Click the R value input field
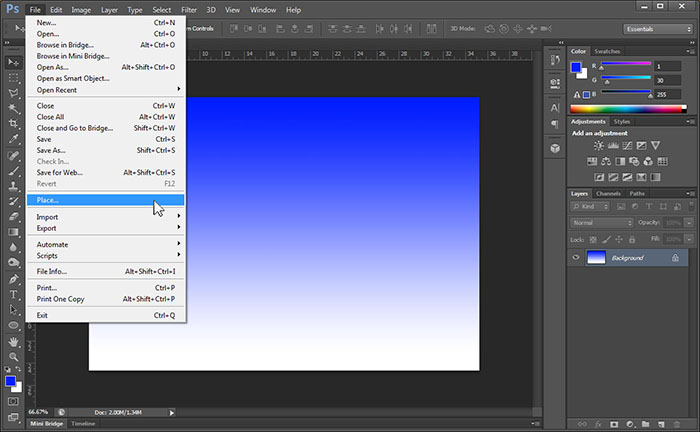The width and height of the screenshot is (700, 432). 668,66
